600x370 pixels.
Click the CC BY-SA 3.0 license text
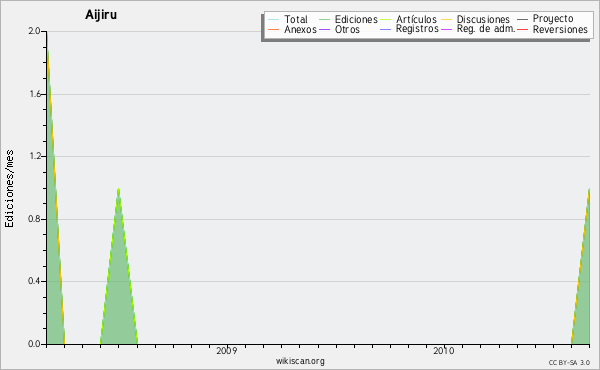tap(569, 363)
